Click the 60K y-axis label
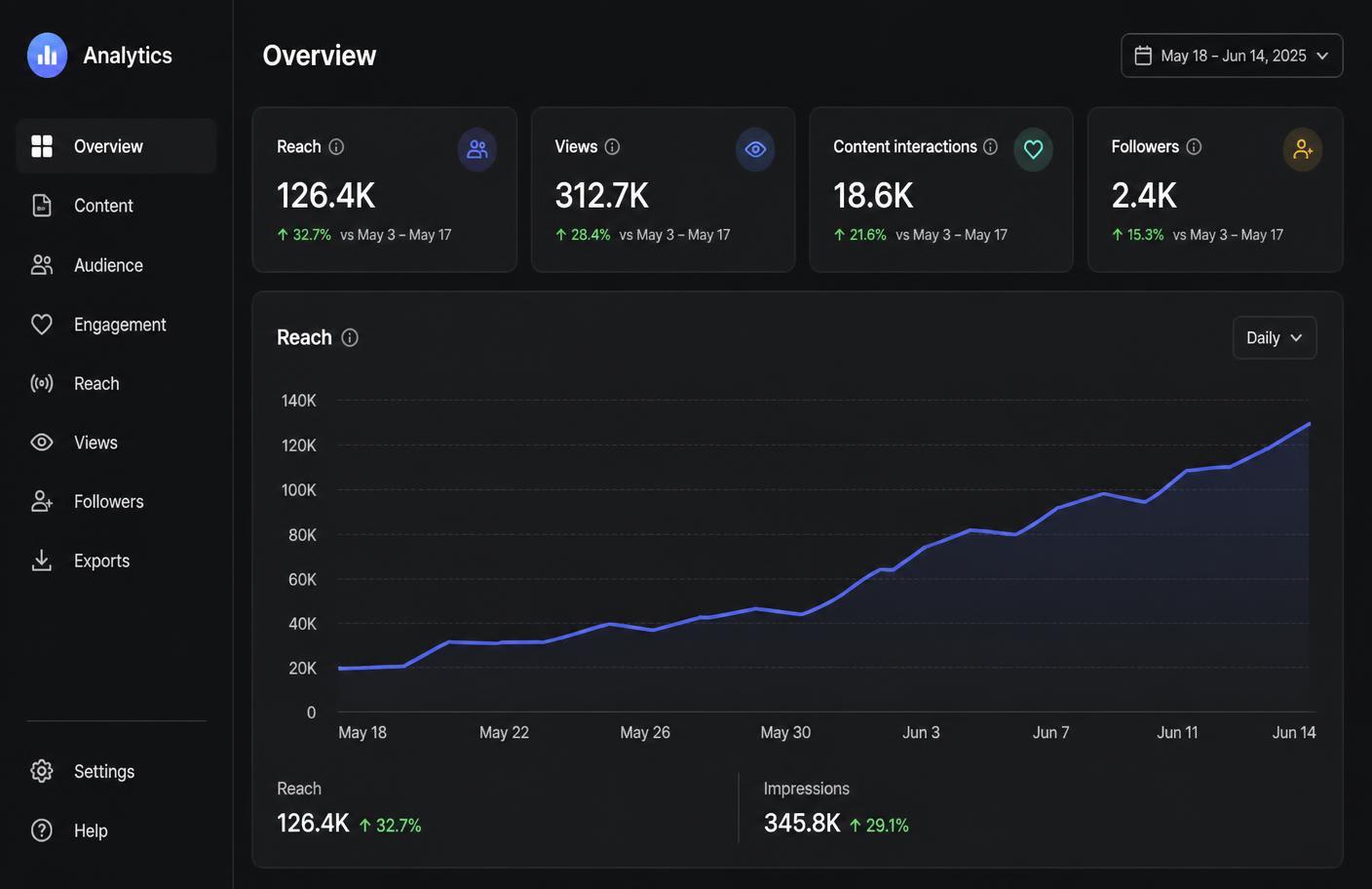This screenshot has height=889, width=1372. tap(302, 579)
